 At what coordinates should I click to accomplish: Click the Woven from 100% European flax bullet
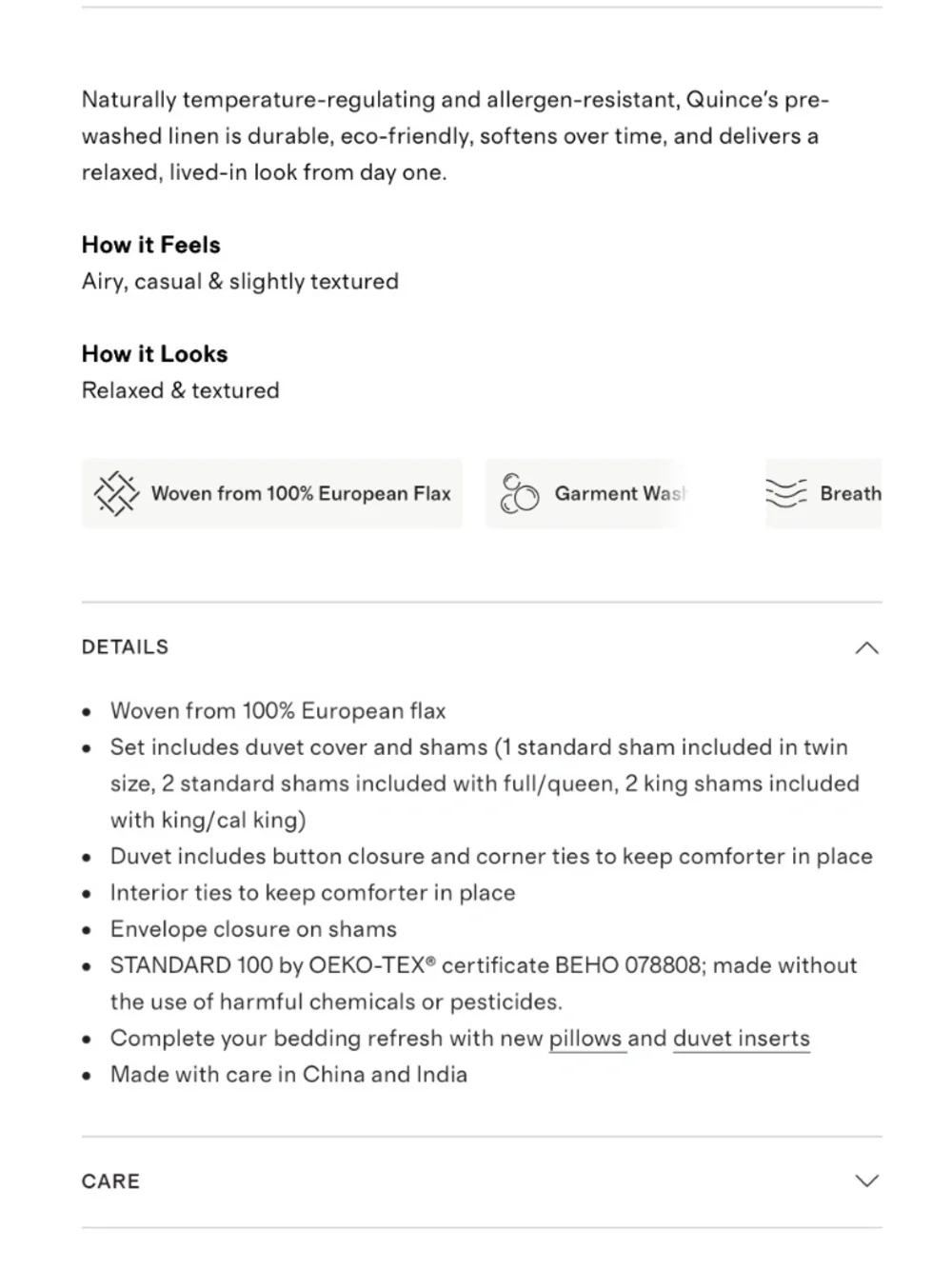pos(278,711)
